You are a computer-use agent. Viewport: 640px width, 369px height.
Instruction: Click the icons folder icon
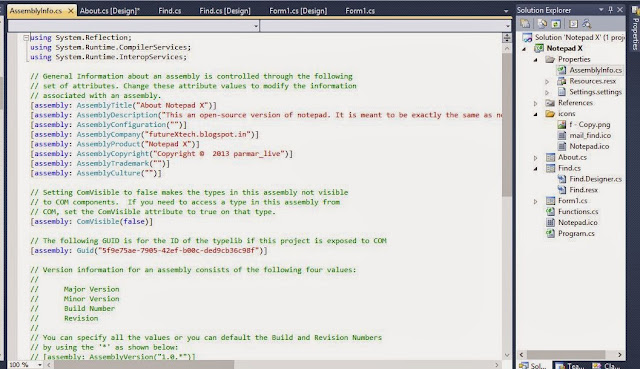(550, 114)
